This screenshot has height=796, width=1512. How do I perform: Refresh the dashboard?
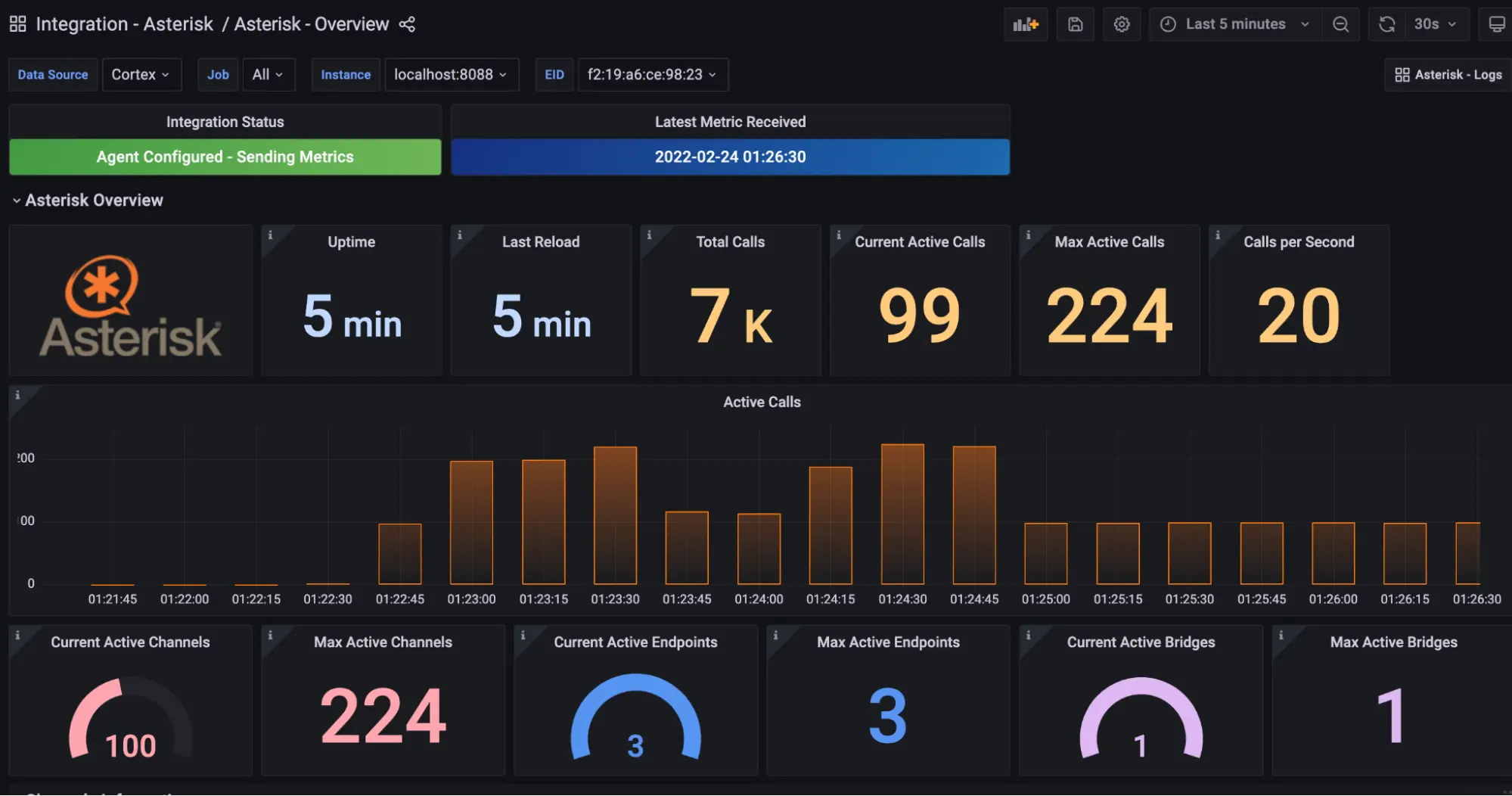pyautogui.click(x=1386, y=24)
